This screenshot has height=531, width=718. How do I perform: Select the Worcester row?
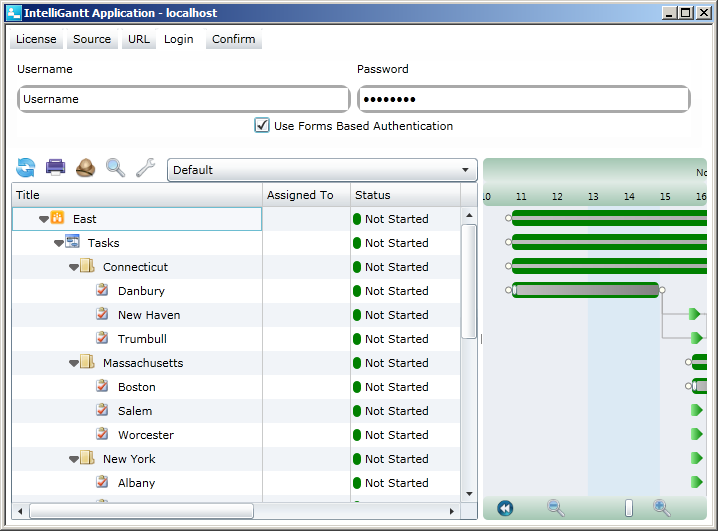tap(236, 435)
